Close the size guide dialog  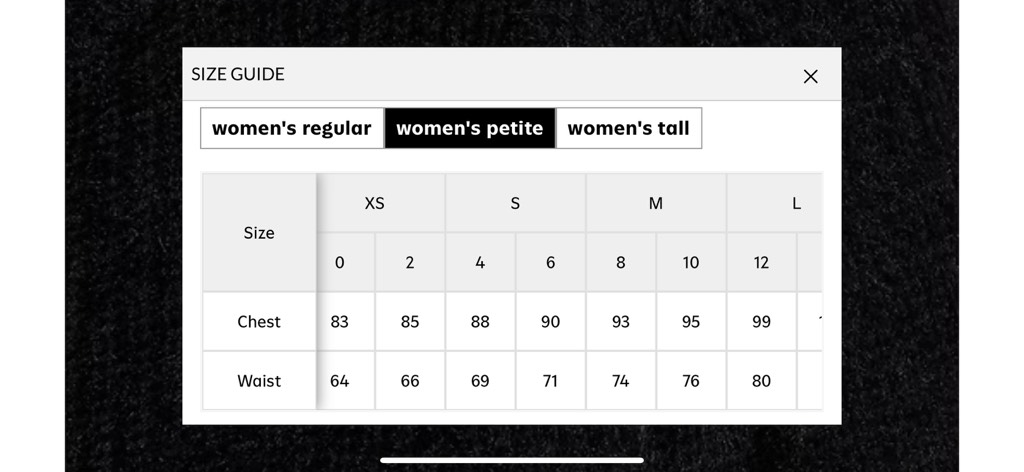click(x=810, y=76)
